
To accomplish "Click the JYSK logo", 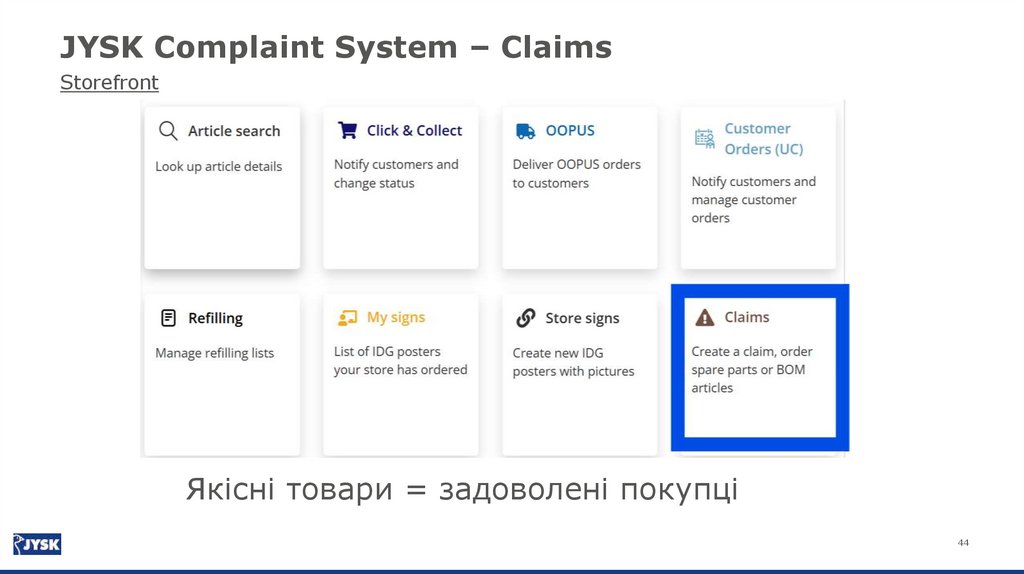I will tap(37, 543).
